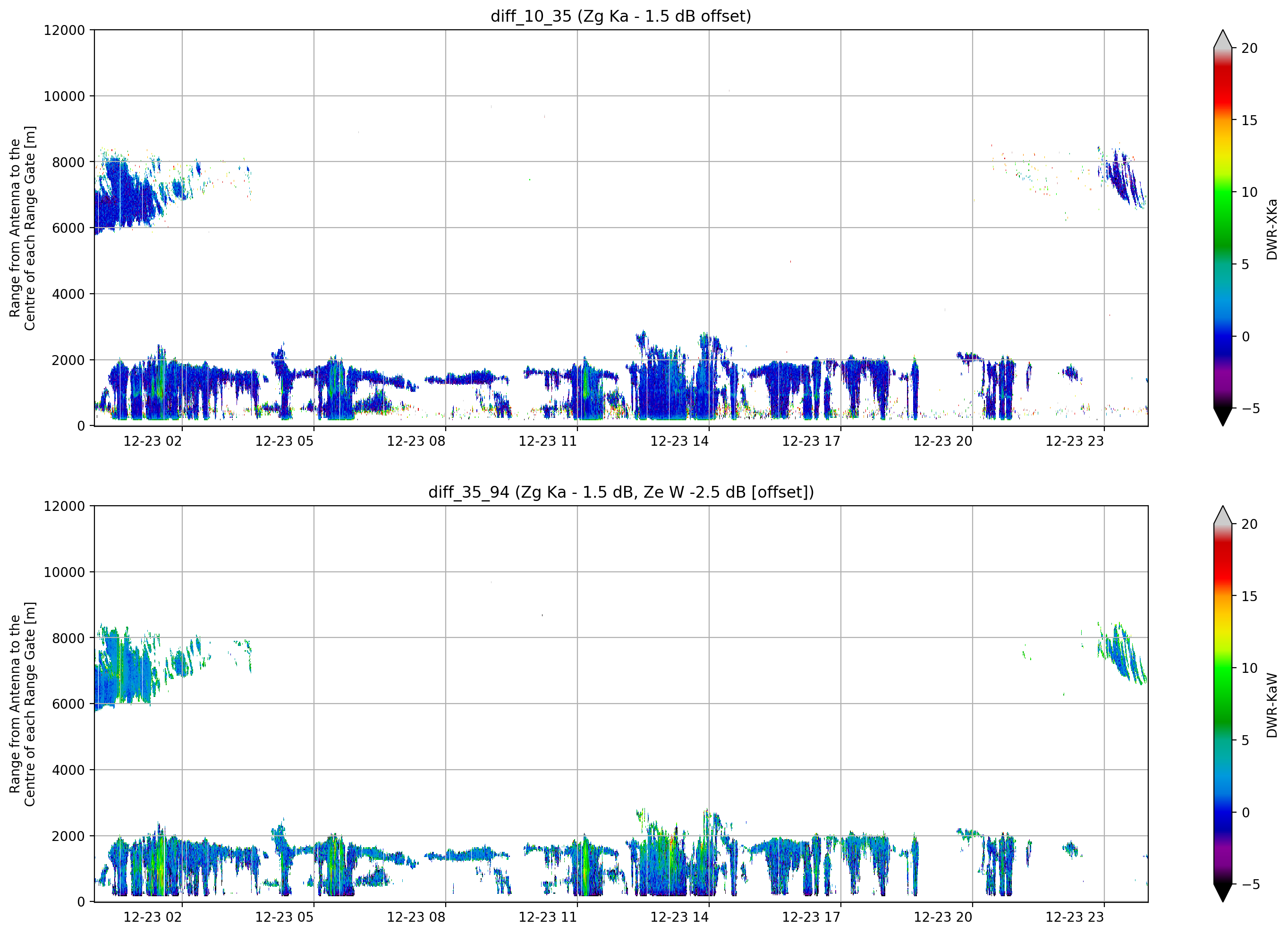Click the "8000" y-tick of the diff_10_35 plot
Image resolution: width=1288 pixels, height=934 pixels.
pyautogui.click(x=68, y=162)
